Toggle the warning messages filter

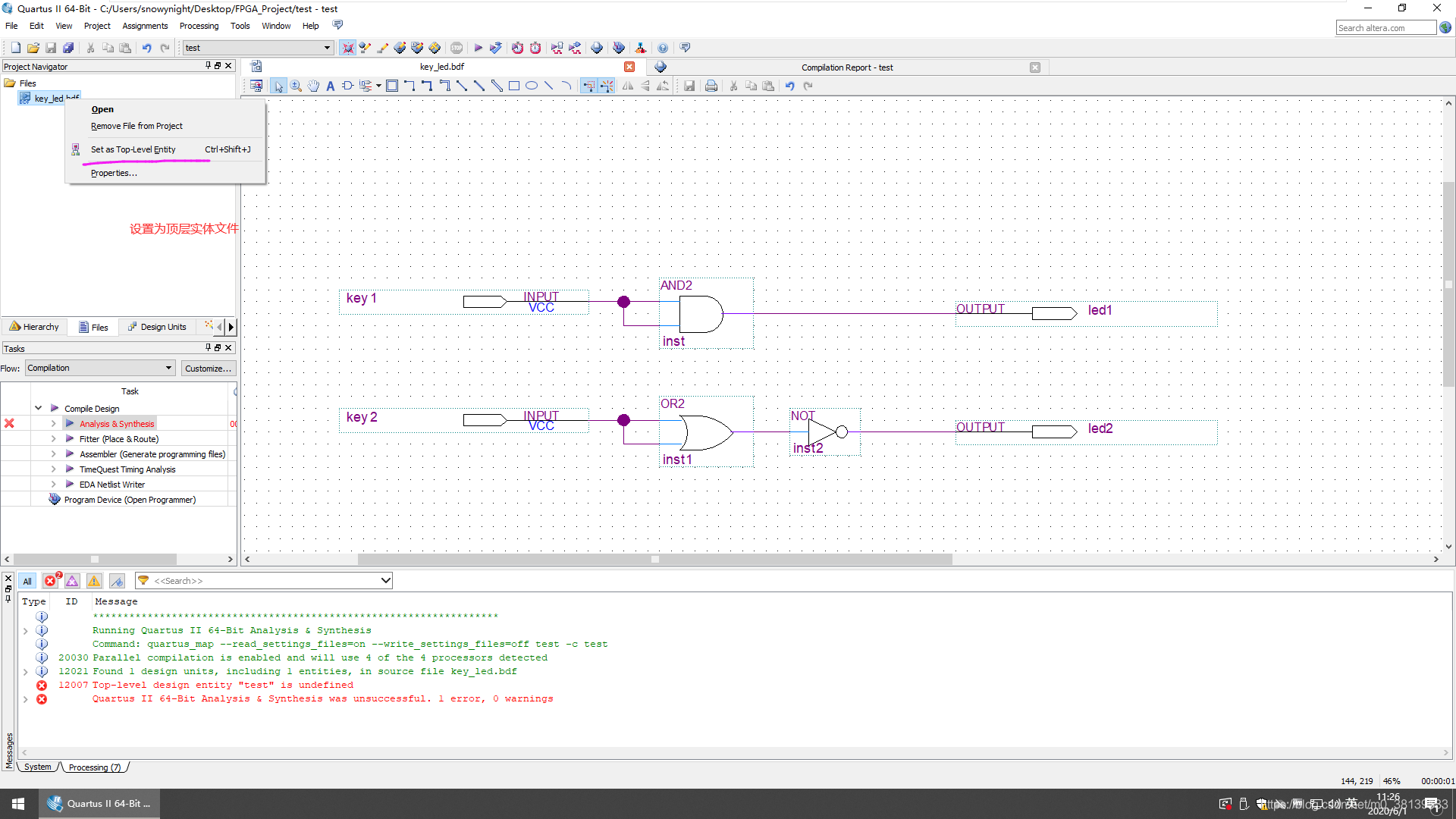click(x=94, y=581)
